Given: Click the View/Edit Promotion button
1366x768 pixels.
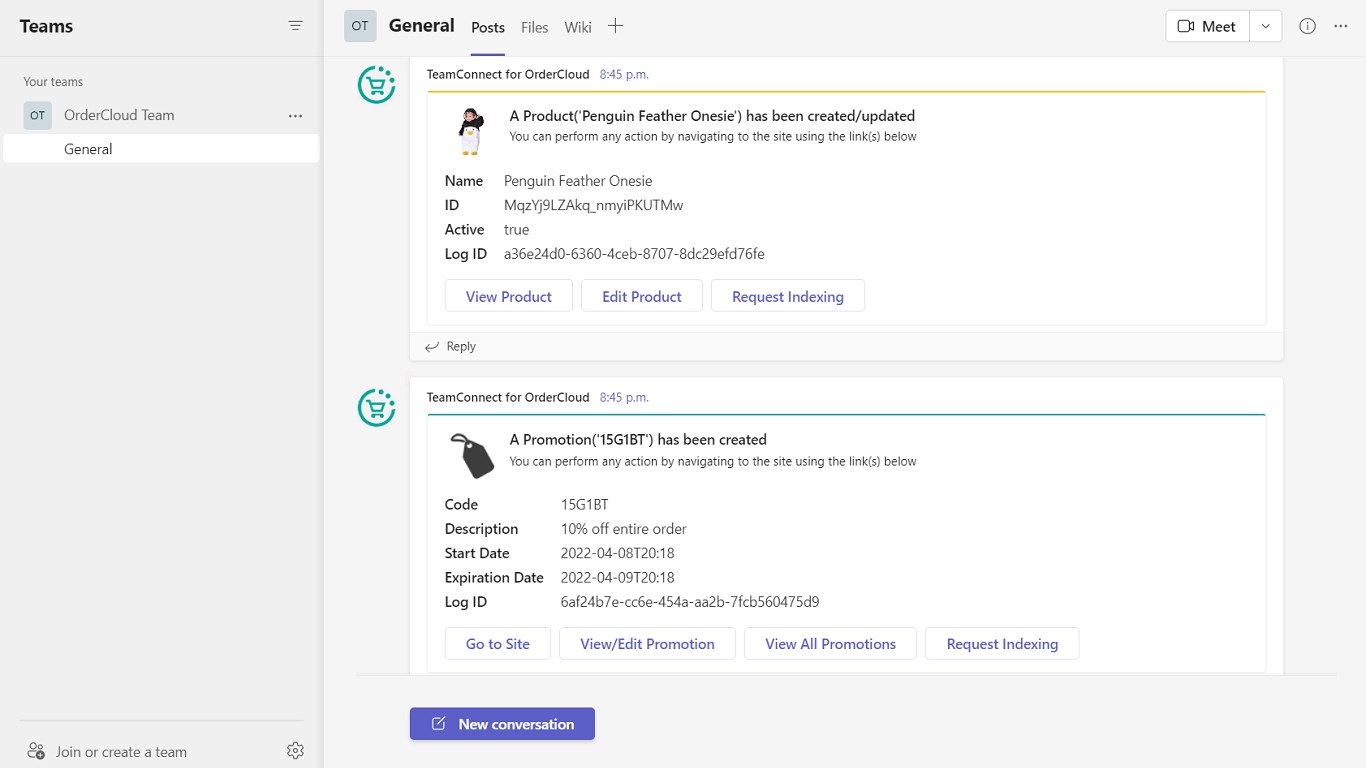Looking at the screenshot, I should (647, 644).
